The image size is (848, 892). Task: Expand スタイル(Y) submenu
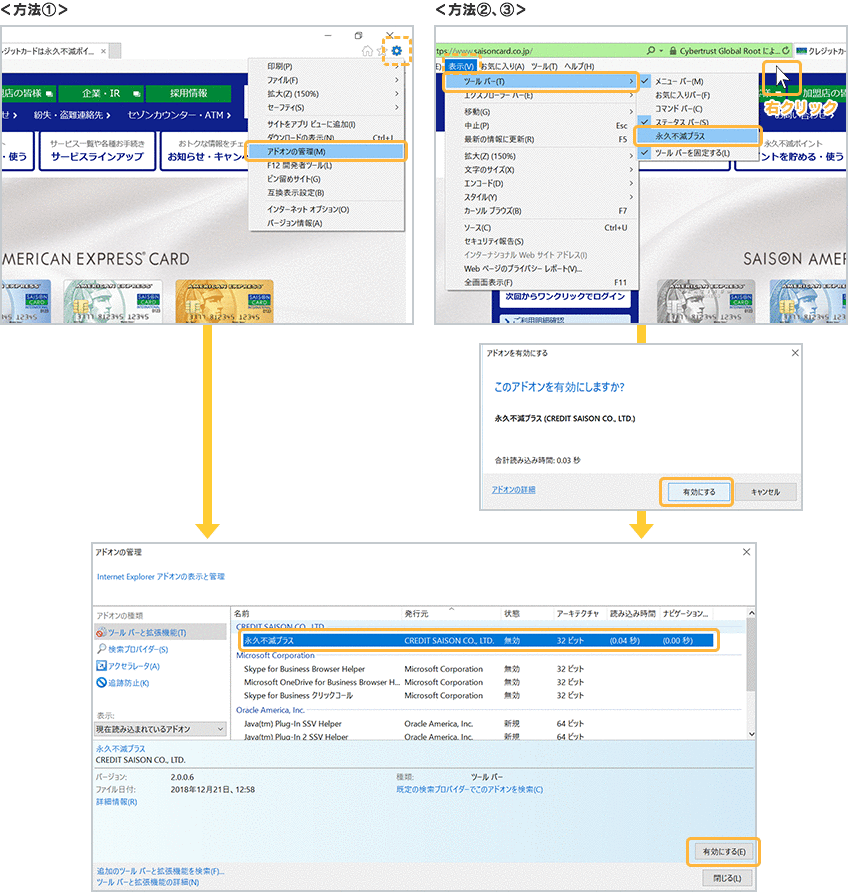point(541,197)
